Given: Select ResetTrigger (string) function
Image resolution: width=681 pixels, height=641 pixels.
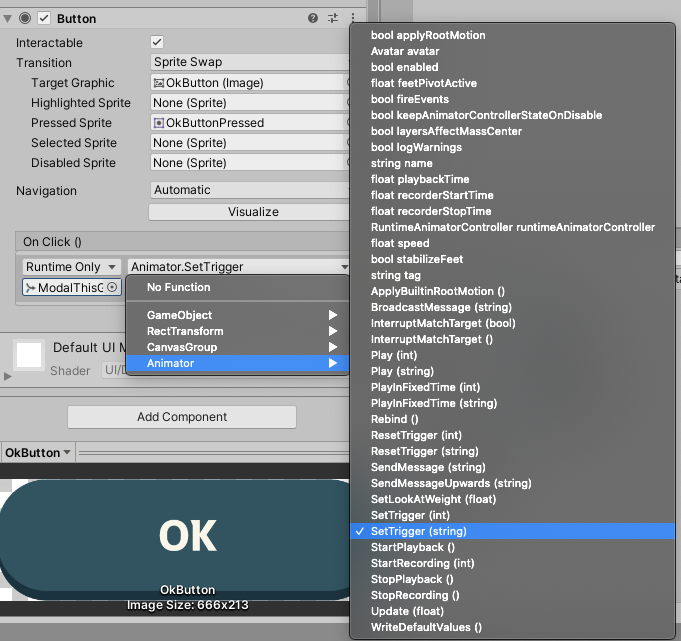Looking at the screenshot, I should click(x=512, y=451).
